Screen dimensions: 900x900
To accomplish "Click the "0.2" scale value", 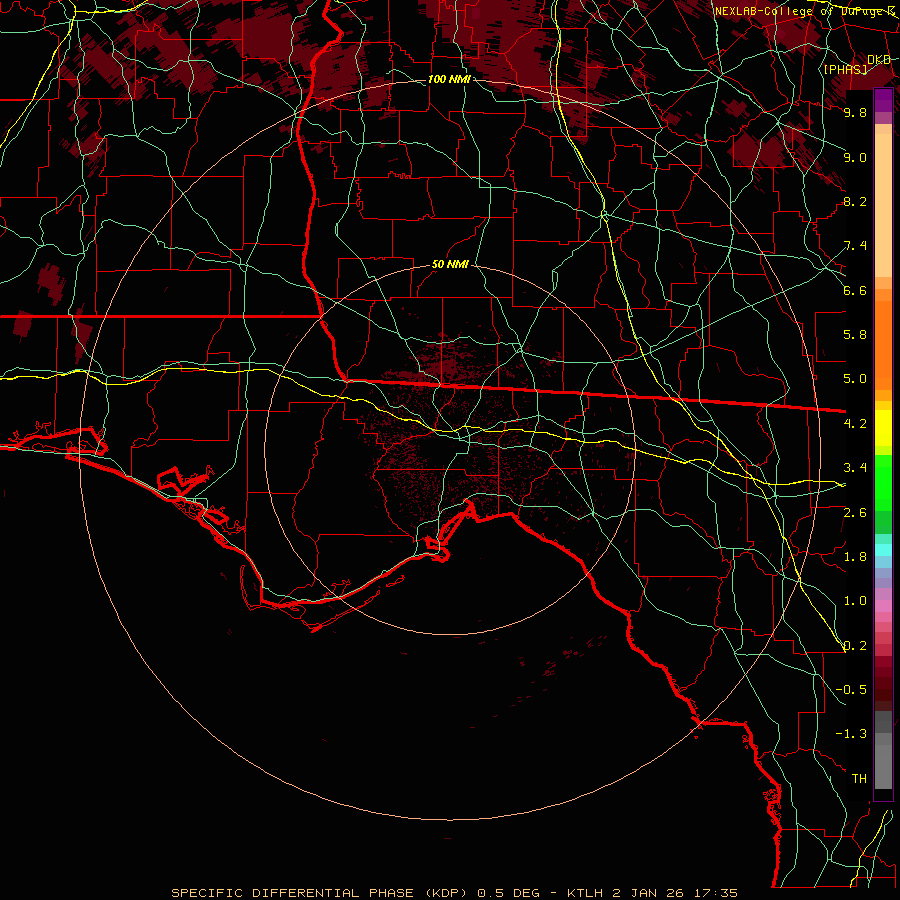I will [855, 646].
